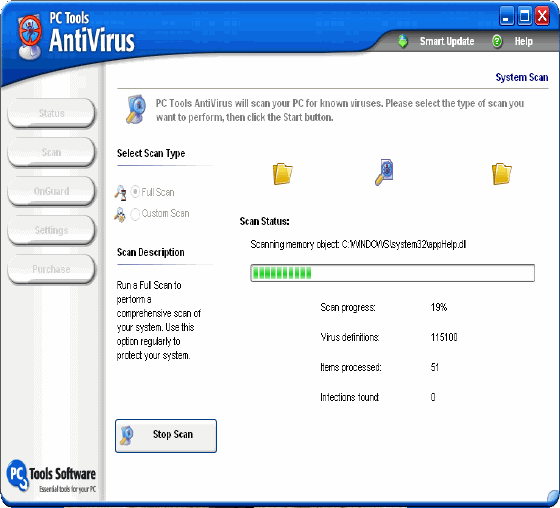Click the center scanning document magnifier icon
This screenshot has height=508, width=560.
click(384, 172)
